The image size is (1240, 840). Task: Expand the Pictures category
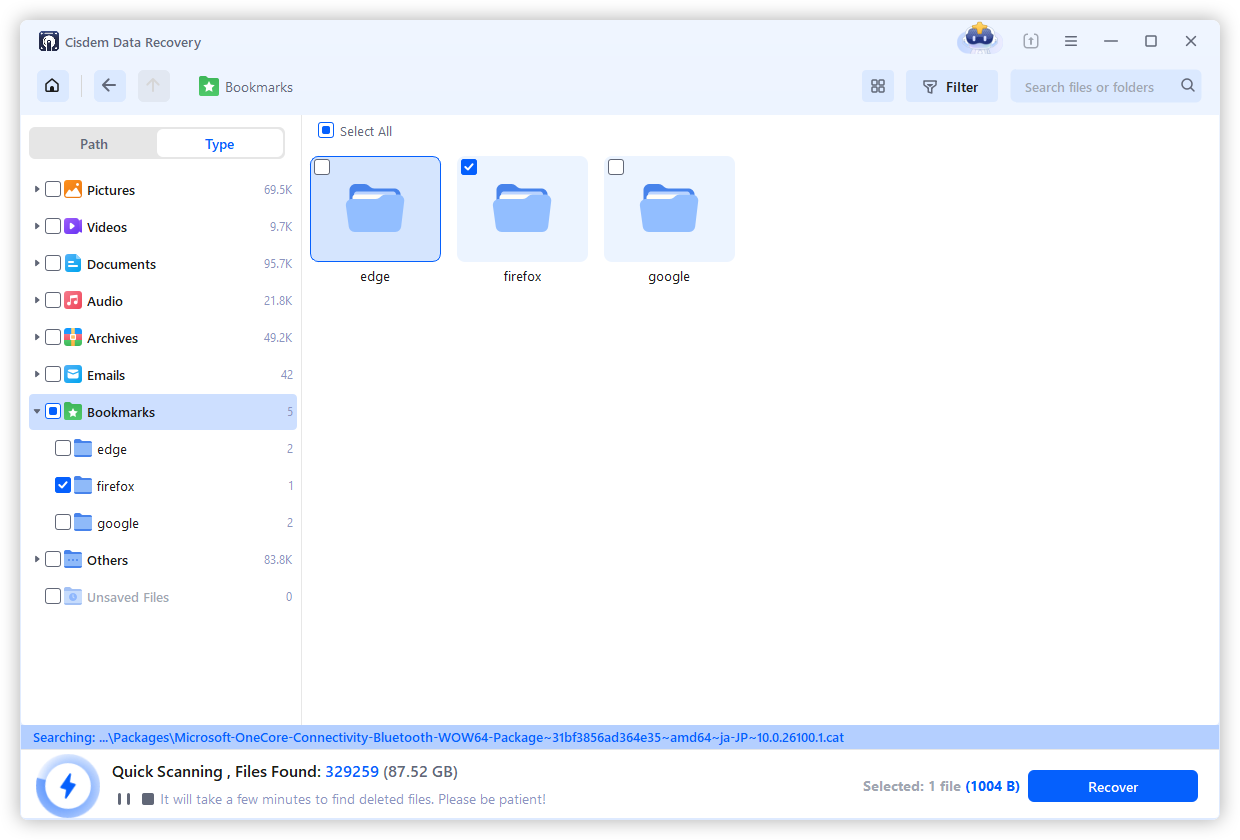(x=36, y=189)
